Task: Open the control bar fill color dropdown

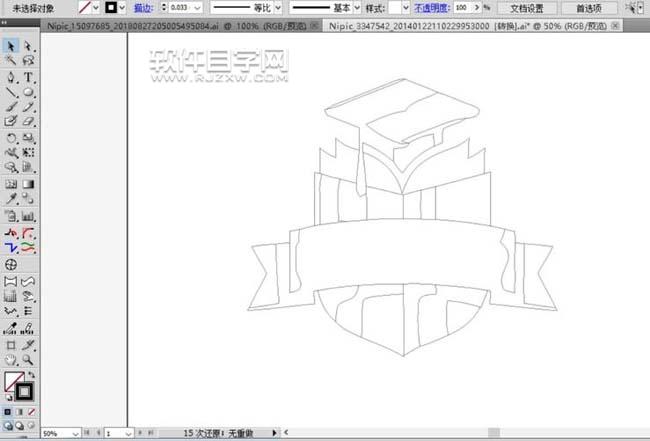Action: tap(96, 7)
